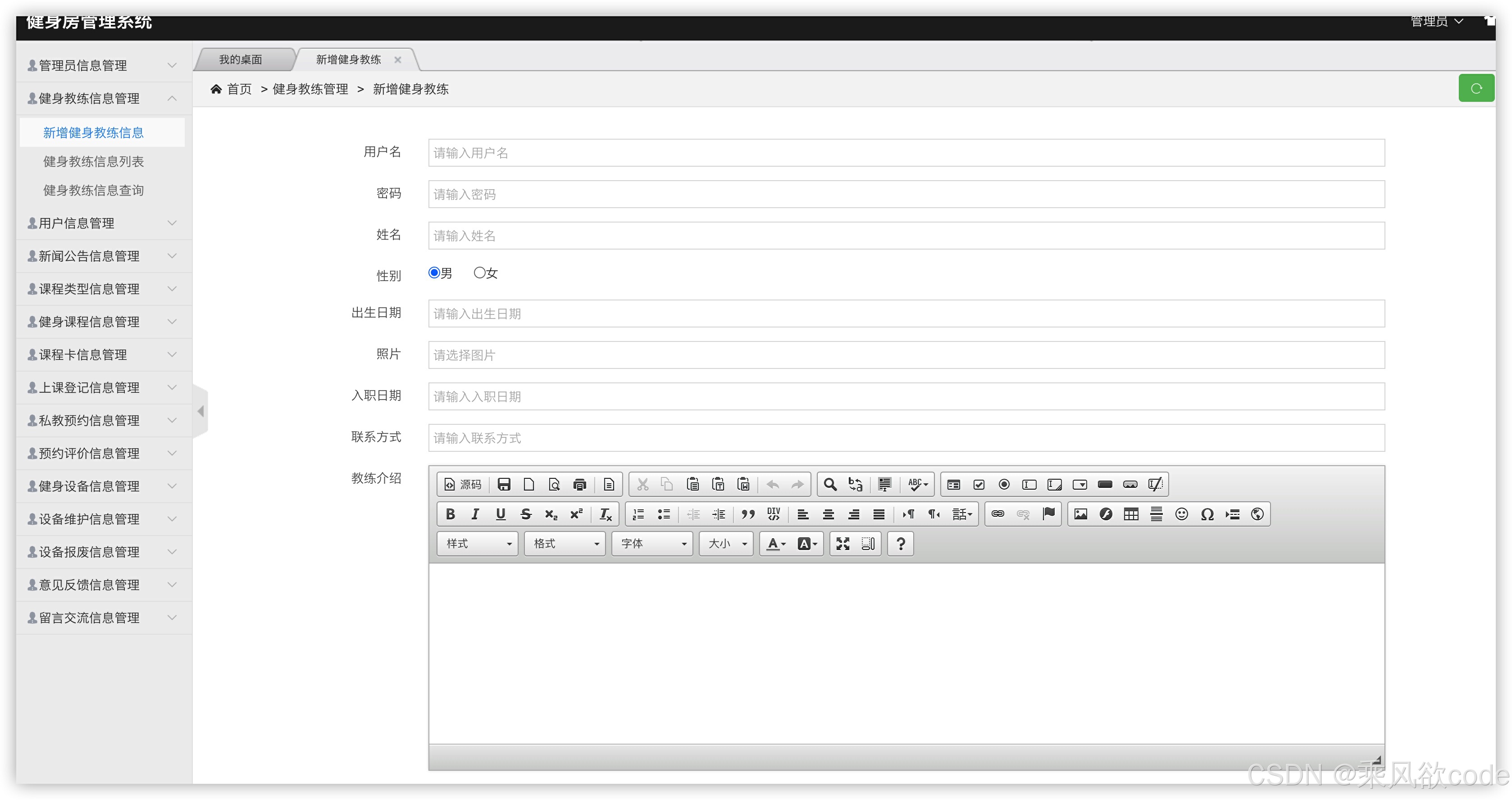Image resolution: width=1512 pixels, height=800 pixels.
Task: Click 首页 breadcrumb link
Action: click(239, 89)
